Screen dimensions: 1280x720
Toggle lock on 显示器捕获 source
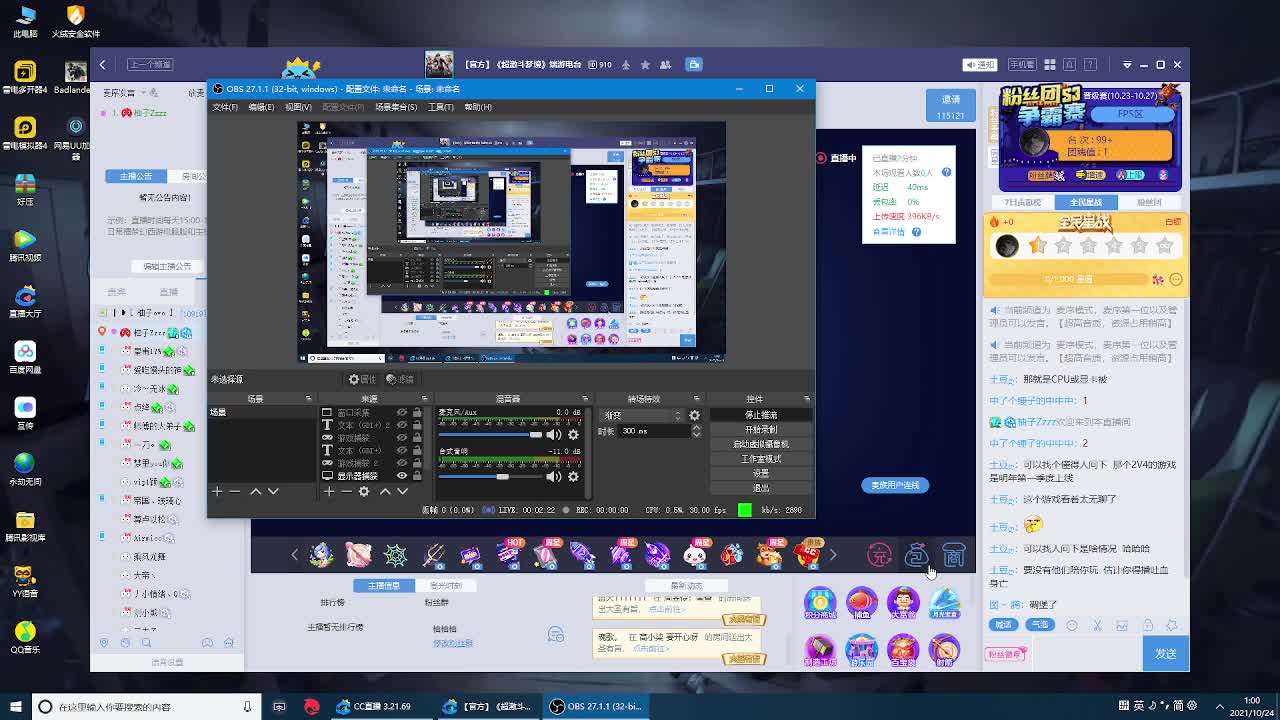tap(417, 476)
